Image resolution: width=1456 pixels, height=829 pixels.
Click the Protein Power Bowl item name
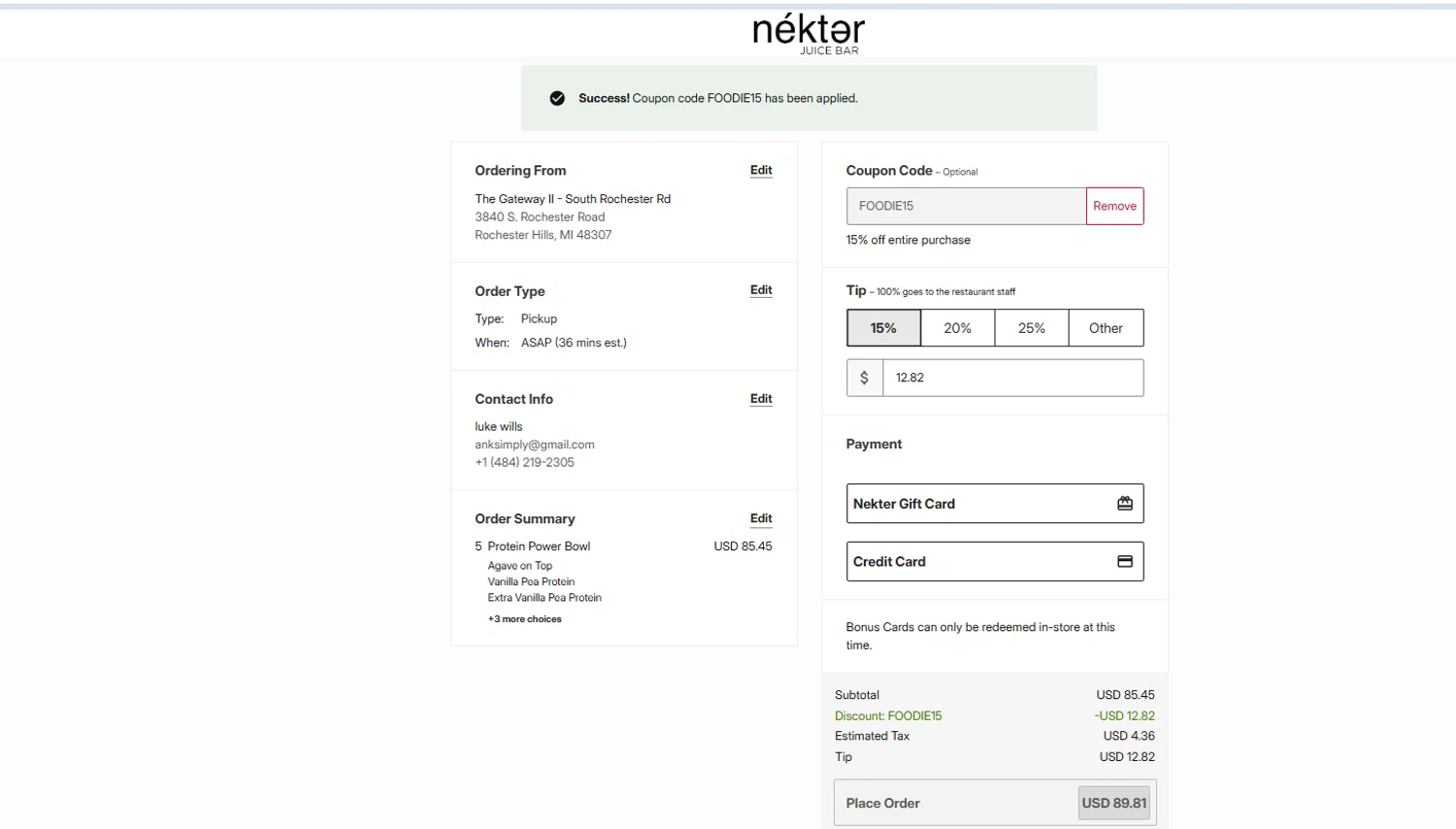539,547
